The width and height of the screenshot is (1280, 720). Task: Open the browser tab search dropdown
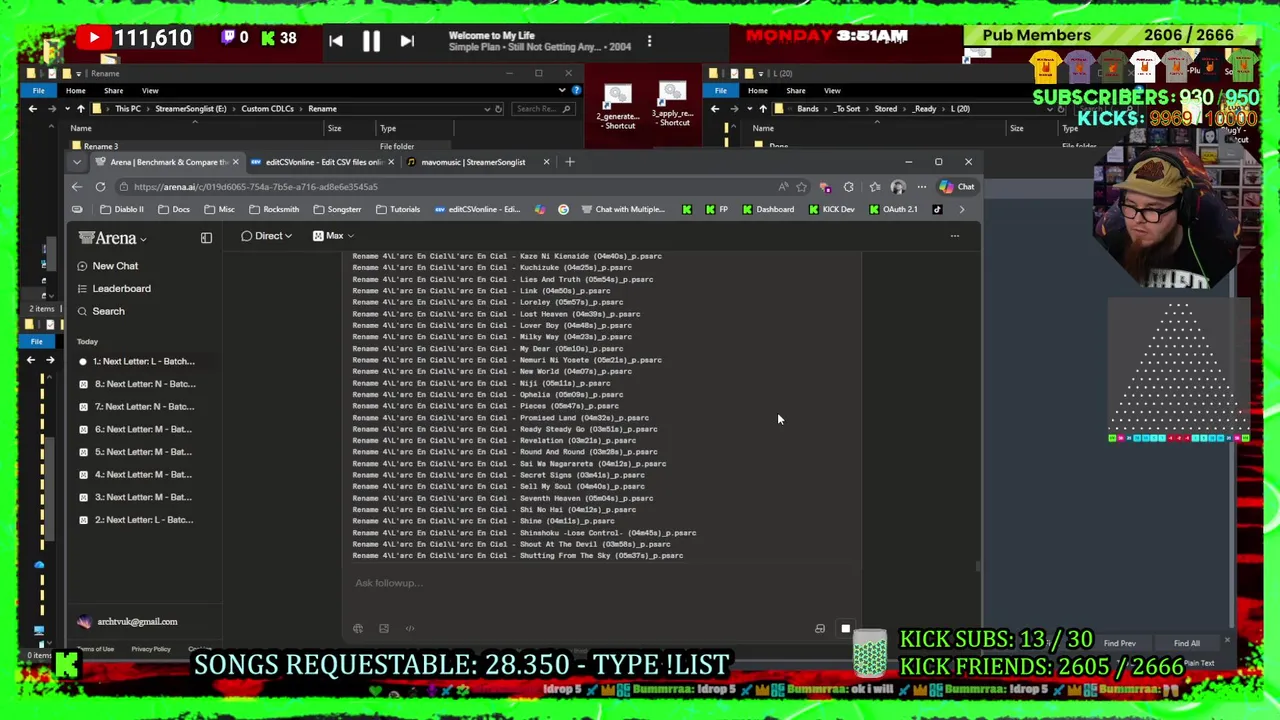coord(77,162)
